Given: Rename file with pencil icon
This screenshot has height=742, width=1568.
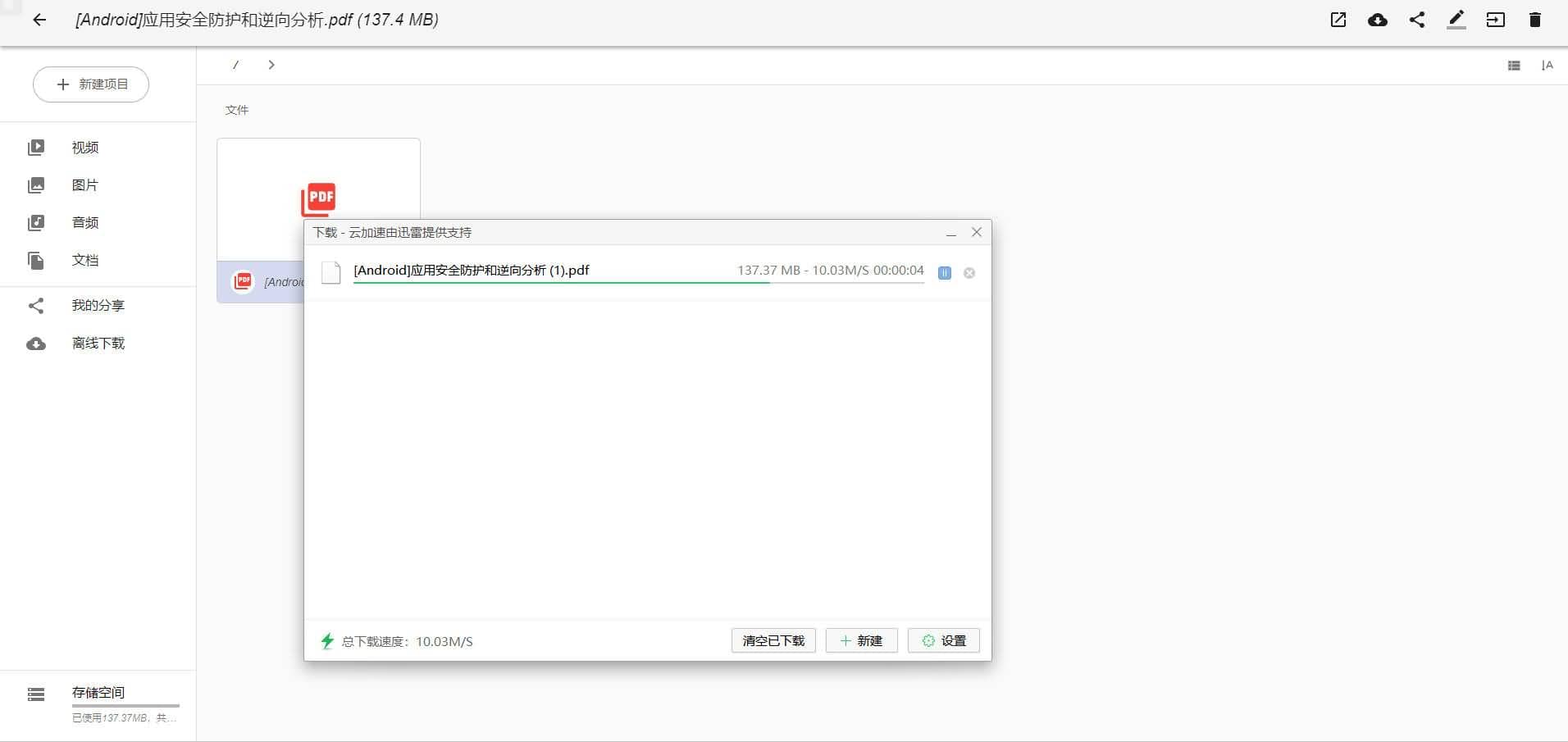Looking at the screenshot, I should tap(1456, 20).
